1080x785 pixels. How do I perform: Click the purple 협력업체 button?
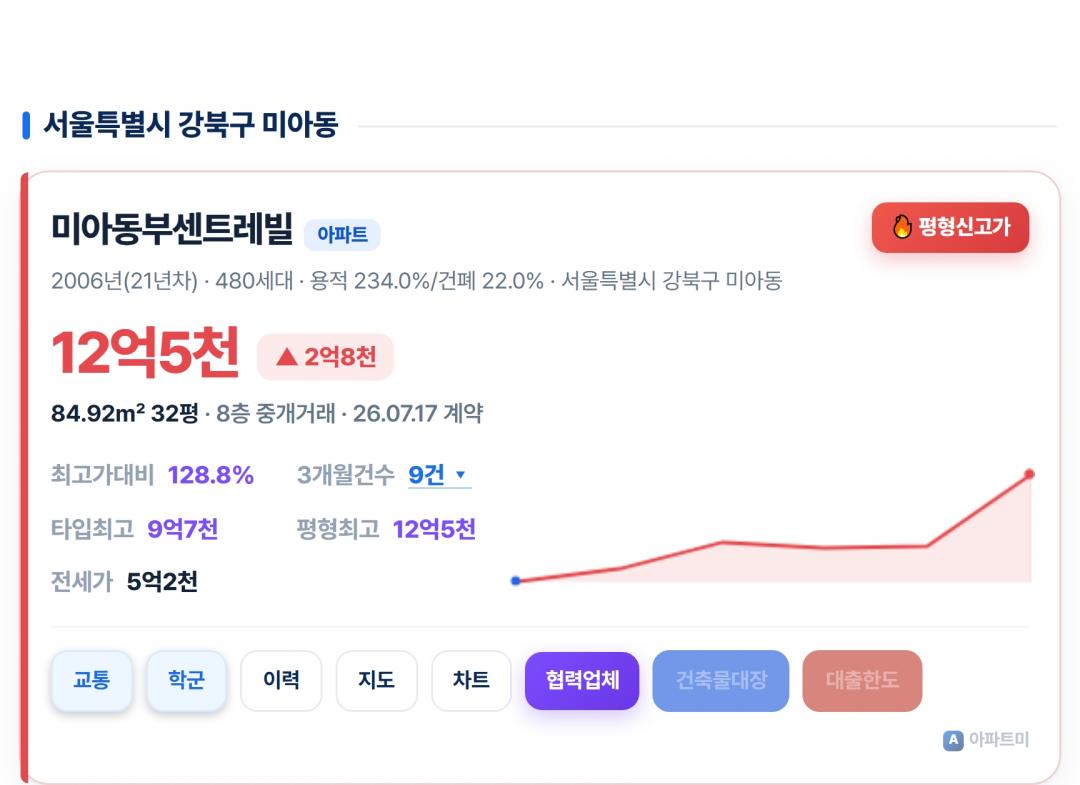click(x=582, y=680)
